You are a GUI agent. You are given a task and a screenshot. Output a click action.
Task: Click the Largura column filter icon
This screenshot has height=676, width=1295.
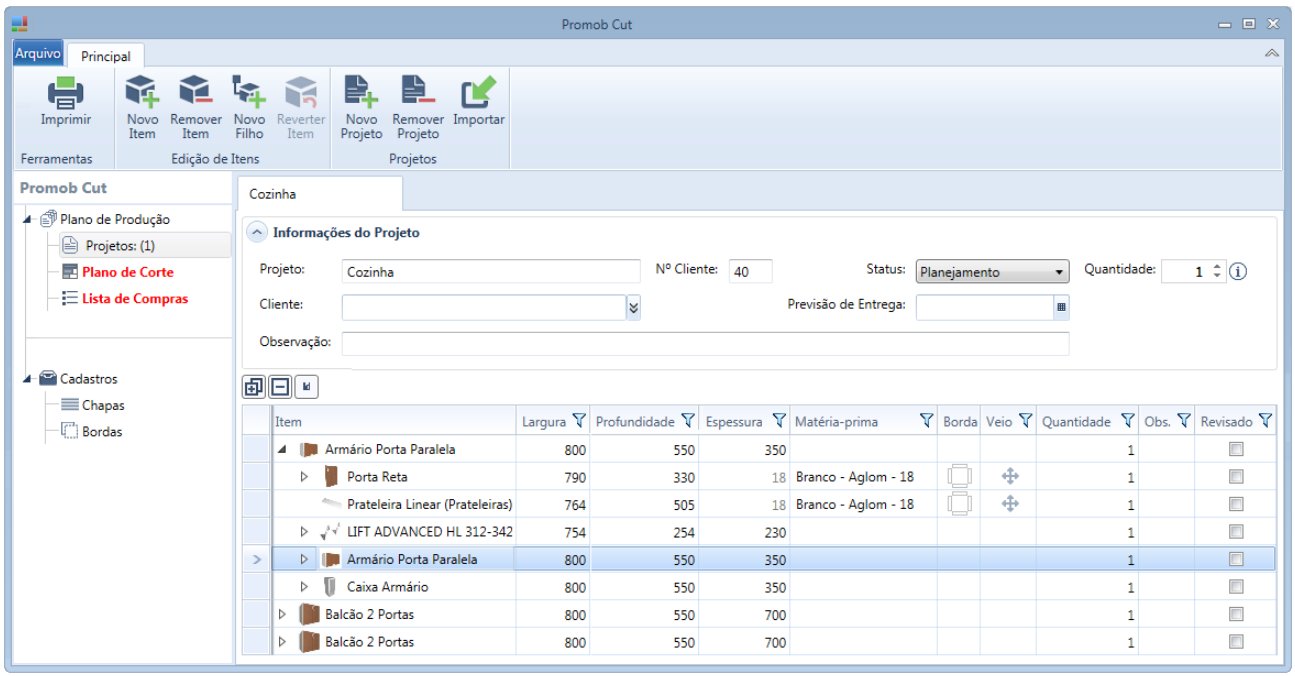click(x=578, y=422)
